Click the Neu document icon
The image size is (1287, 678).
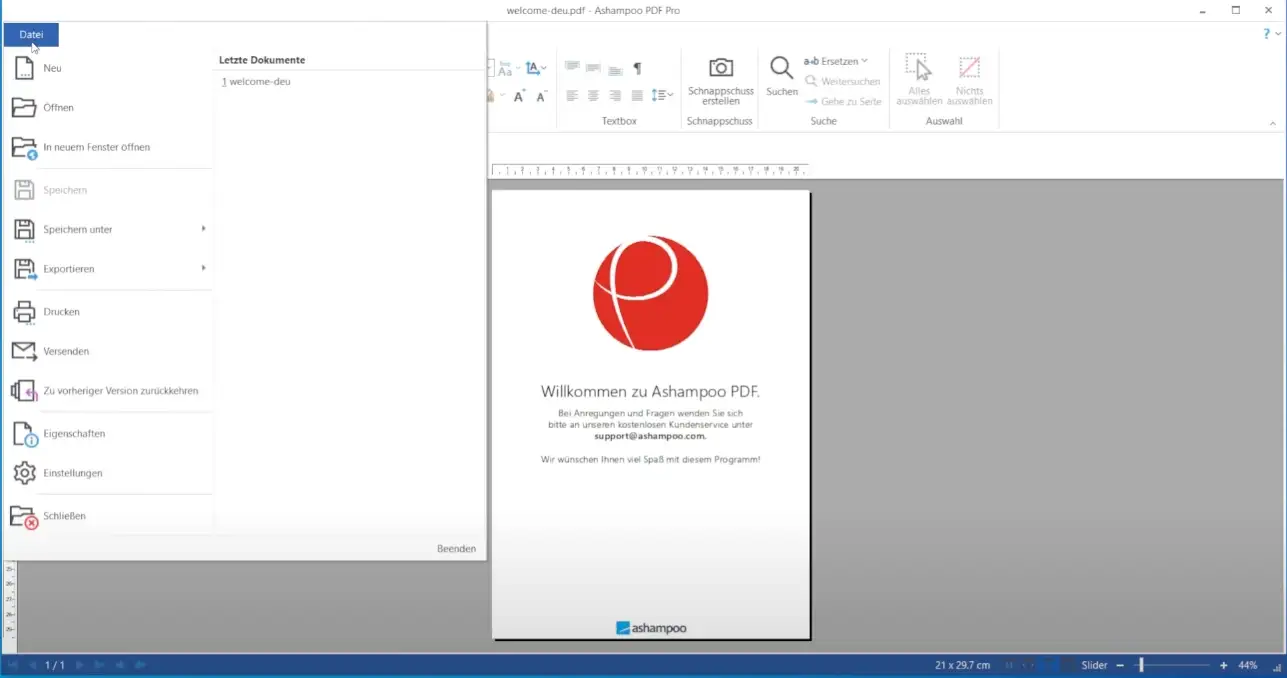(24, 68)
